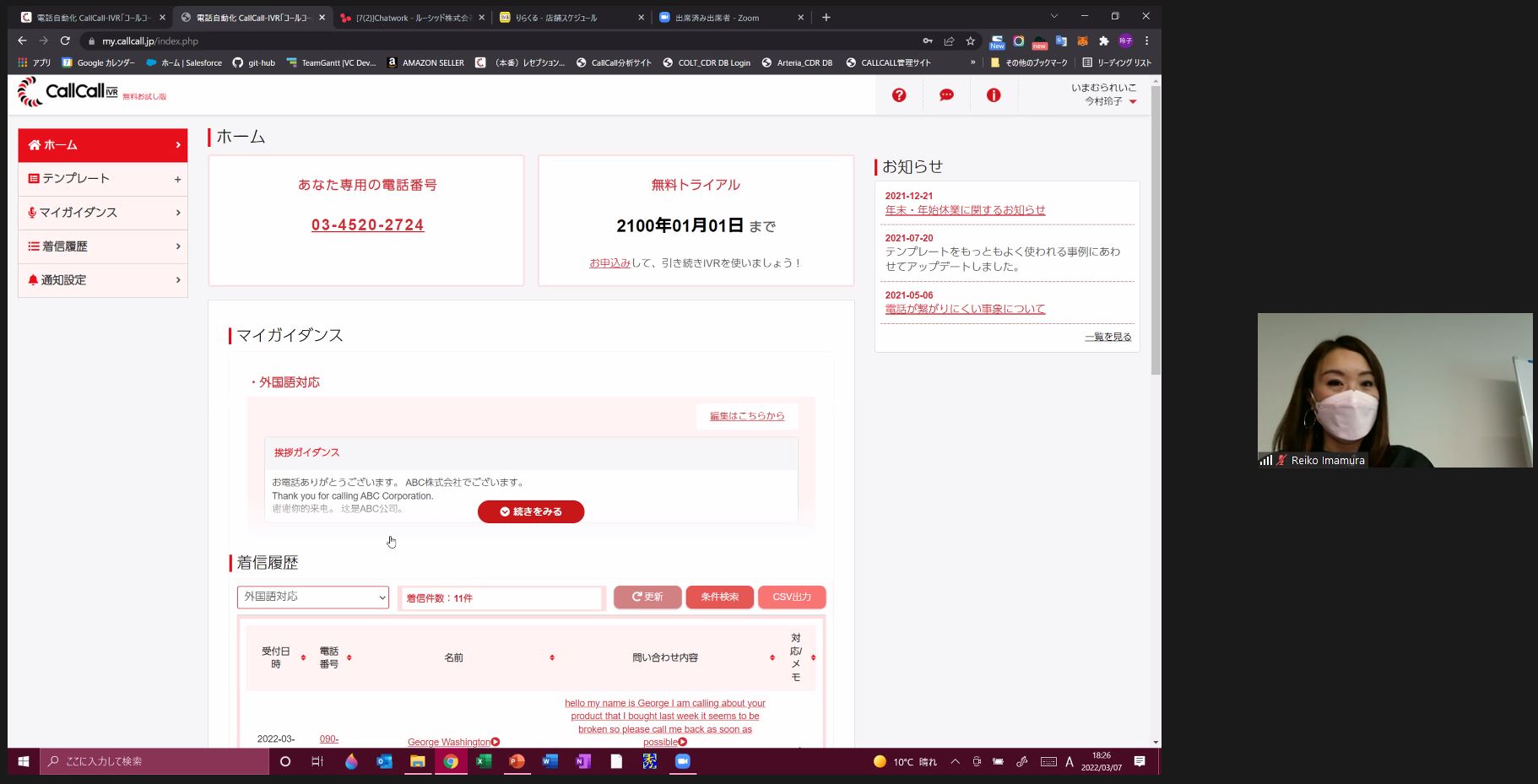Reload the page with Chrome's refresh icon
Viewport: 1538px width, 784px height.
(65, 41)
